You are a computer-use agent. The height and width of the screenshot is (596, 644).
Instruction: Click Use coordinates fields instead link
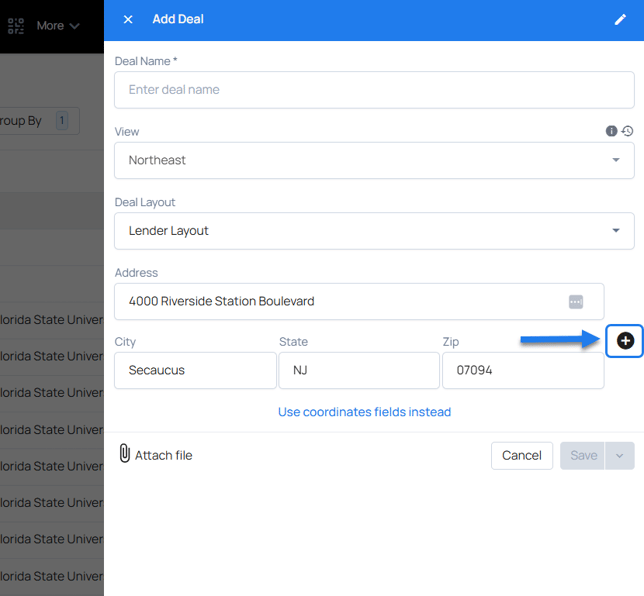[x=364, y=412]
